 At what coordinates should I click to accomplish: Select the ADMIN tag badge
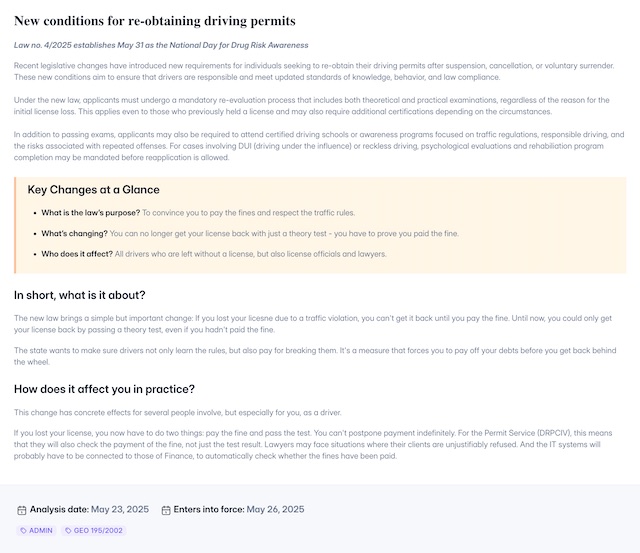(36, 531)
